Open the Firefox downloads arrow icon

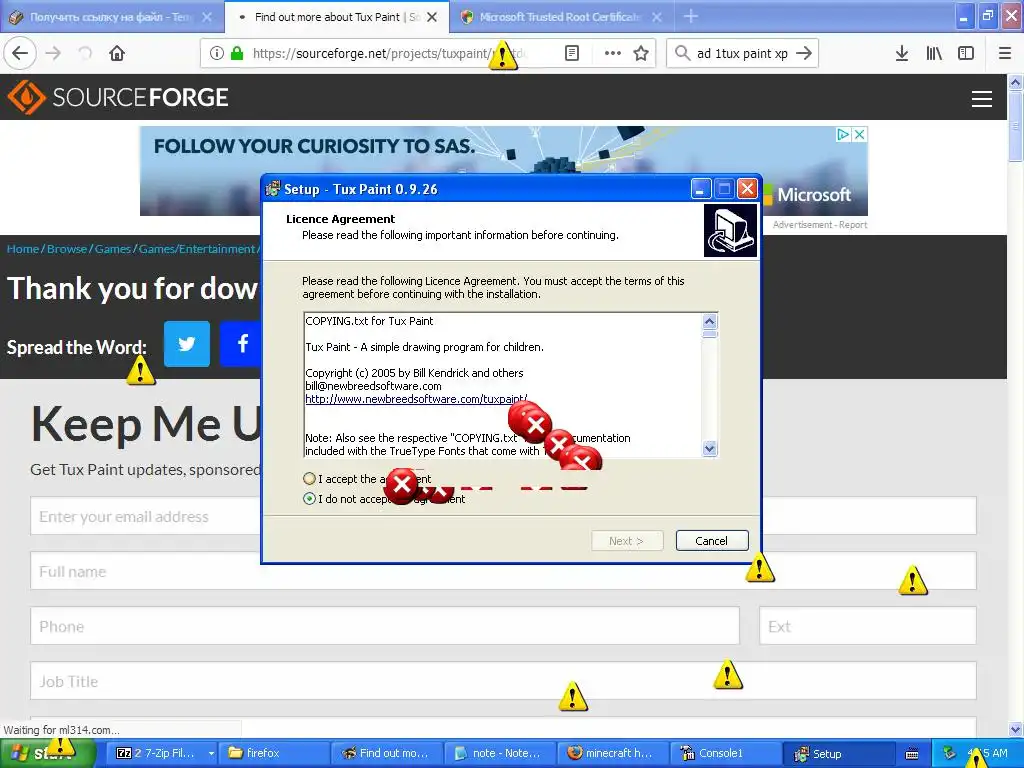point(901,53)
